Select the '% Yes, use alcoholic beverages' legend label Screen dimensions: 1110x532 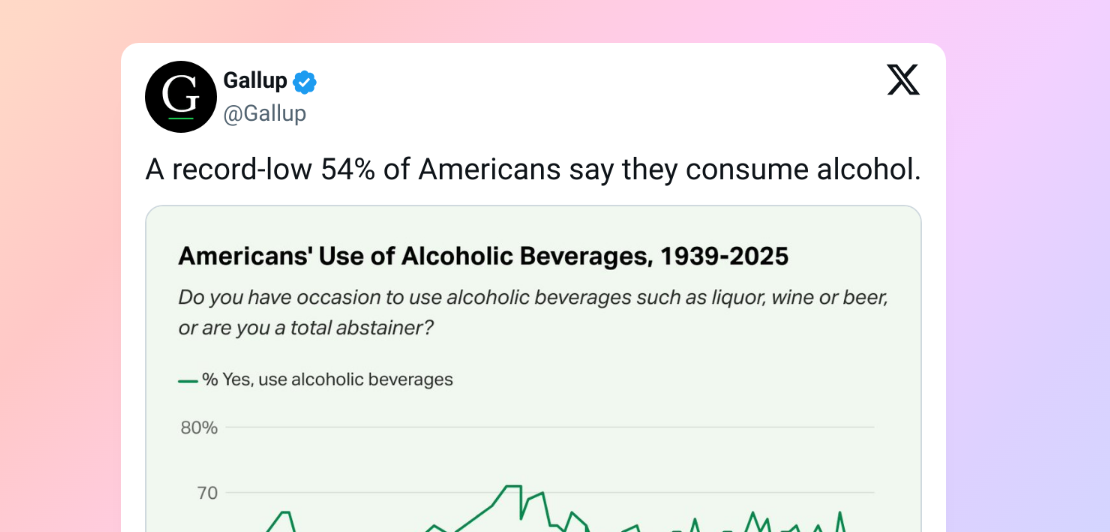[x=327, y=380]
